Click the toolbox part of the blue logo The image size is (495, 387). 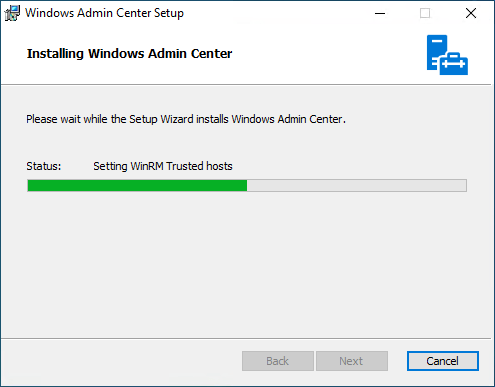(x=454, y=63)
